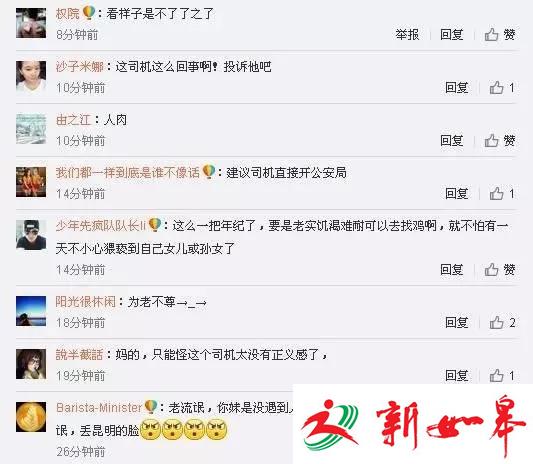Like 由之江's 人肉 comment
Image resolution: width=533 pixels, height=464 pixels.
click(x=499, y=140)
